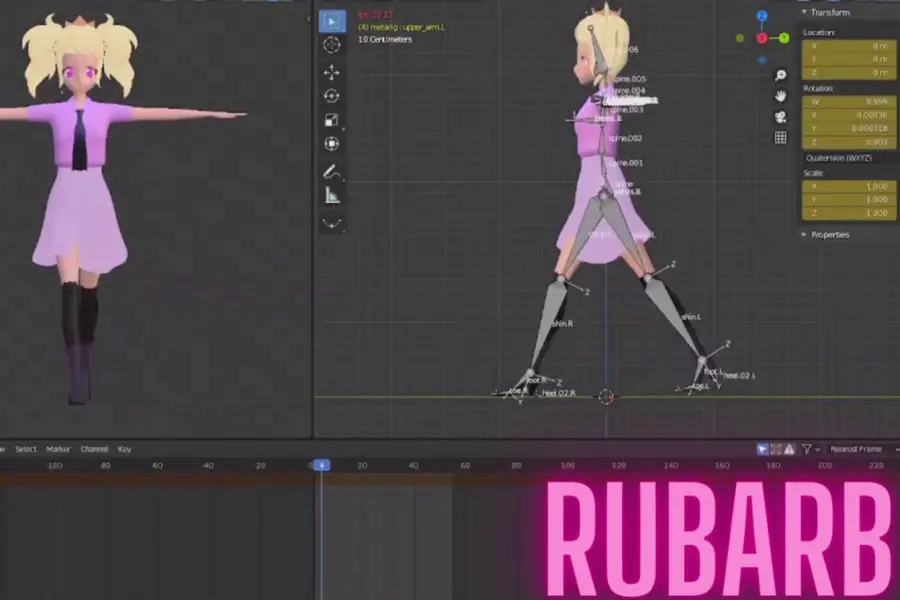
Task: Toggle Only Show Errors warning icon
Action: pos(790,449)
